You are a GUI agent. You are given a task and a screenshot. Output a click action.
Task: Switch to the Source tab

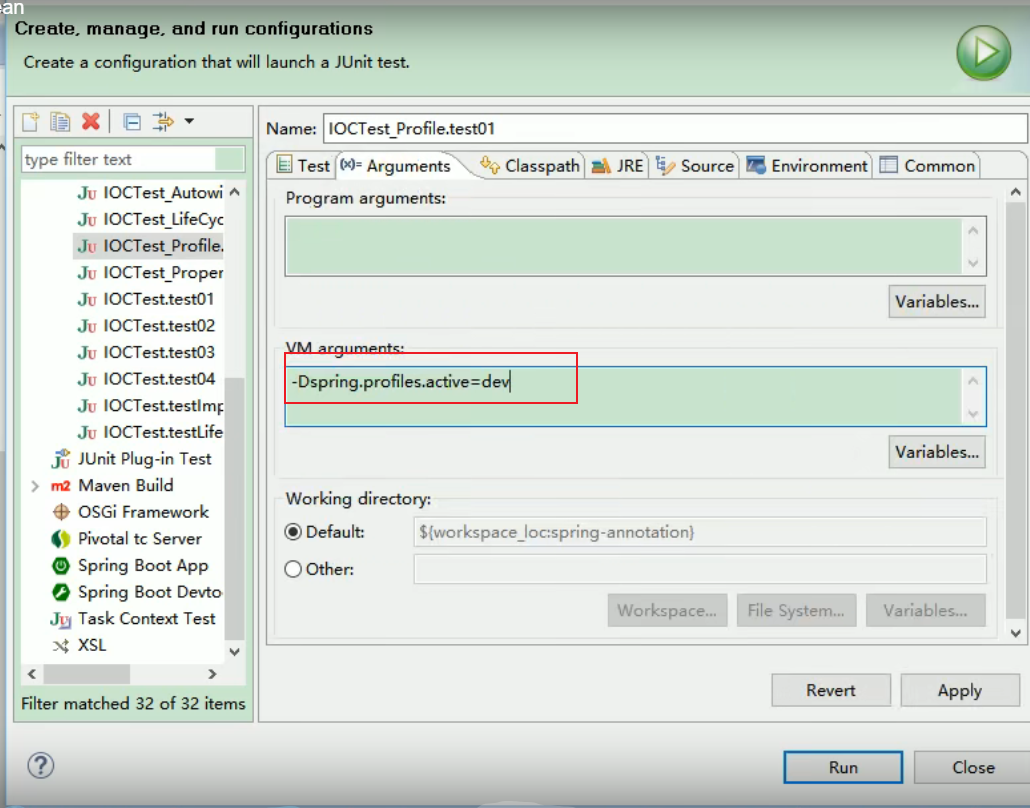tap(694, 166)
